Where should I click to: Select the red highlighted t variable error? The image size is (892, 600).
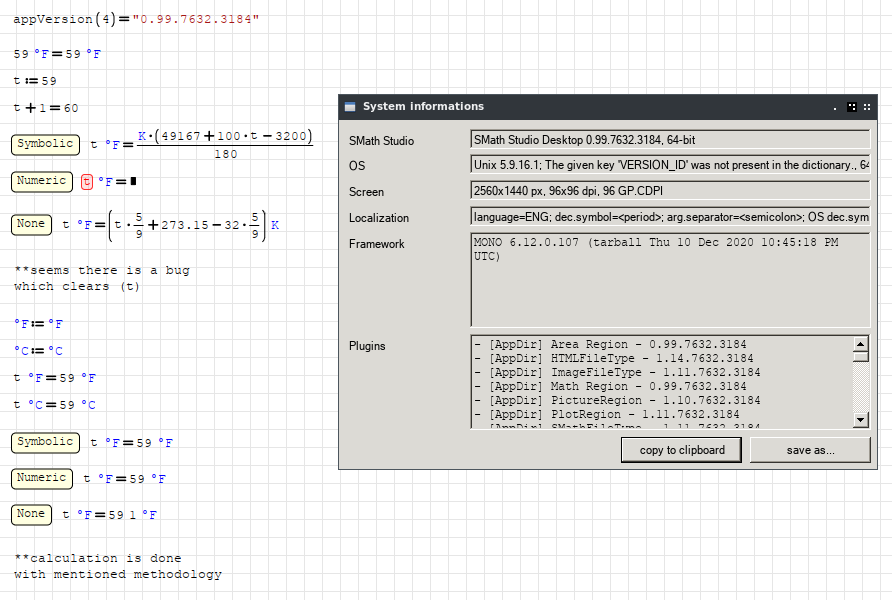[87, 181]
